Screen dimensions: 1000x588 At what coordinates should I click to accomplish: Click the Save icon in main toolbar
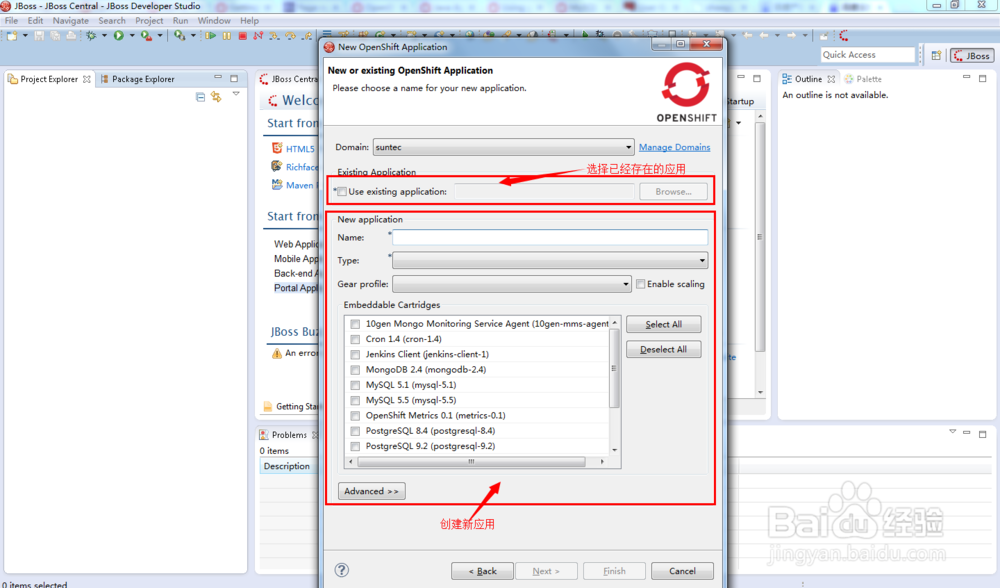point(39,36)
